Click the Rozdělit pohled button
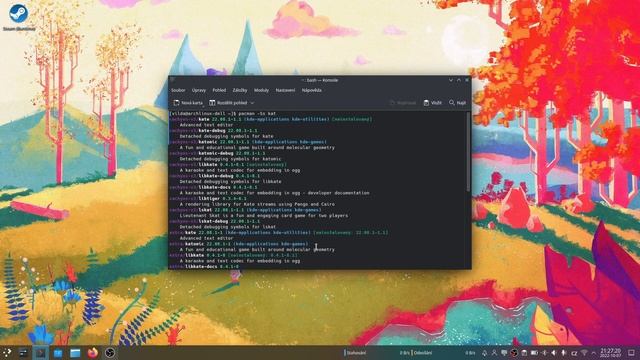The height and width of the screenshot is (360, 640). [x=228, y=103]
